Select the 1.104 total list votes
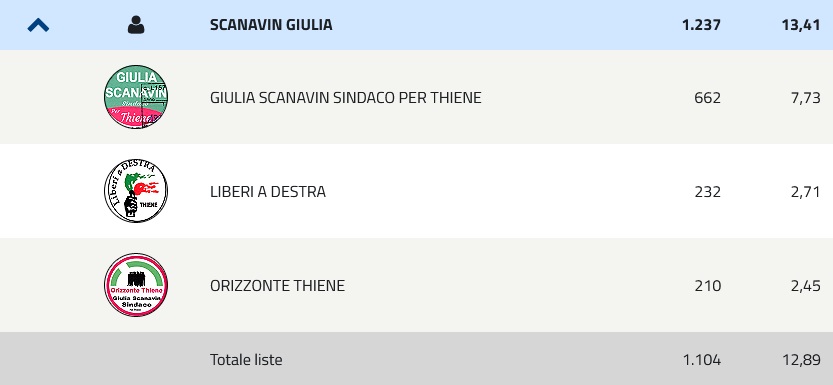Screen dimensions: 833x385 click(x=702, y=360)
